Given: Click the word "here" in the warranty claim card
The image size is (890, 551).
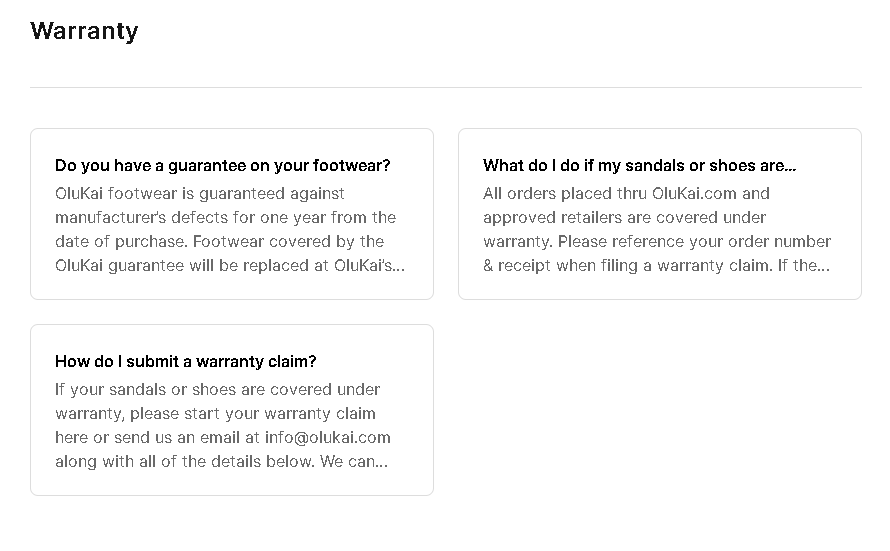Looking at the screenshot, I should [x=71, y=437].
